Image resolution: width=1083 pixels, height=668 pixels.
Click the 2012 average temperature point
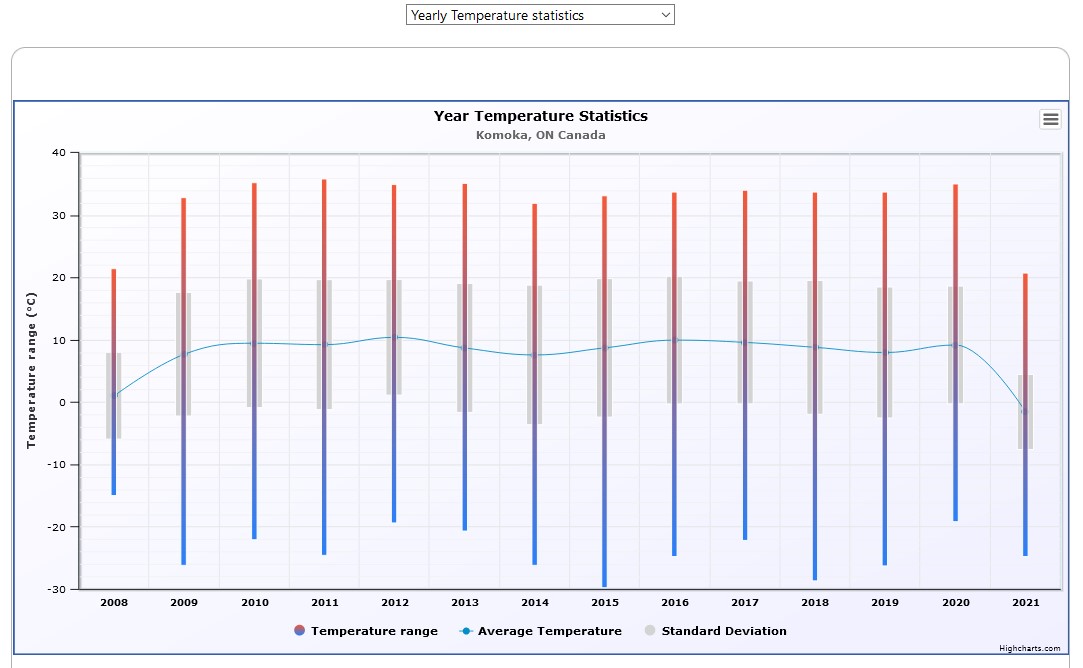pyautogui.click(x=394, y=337)
